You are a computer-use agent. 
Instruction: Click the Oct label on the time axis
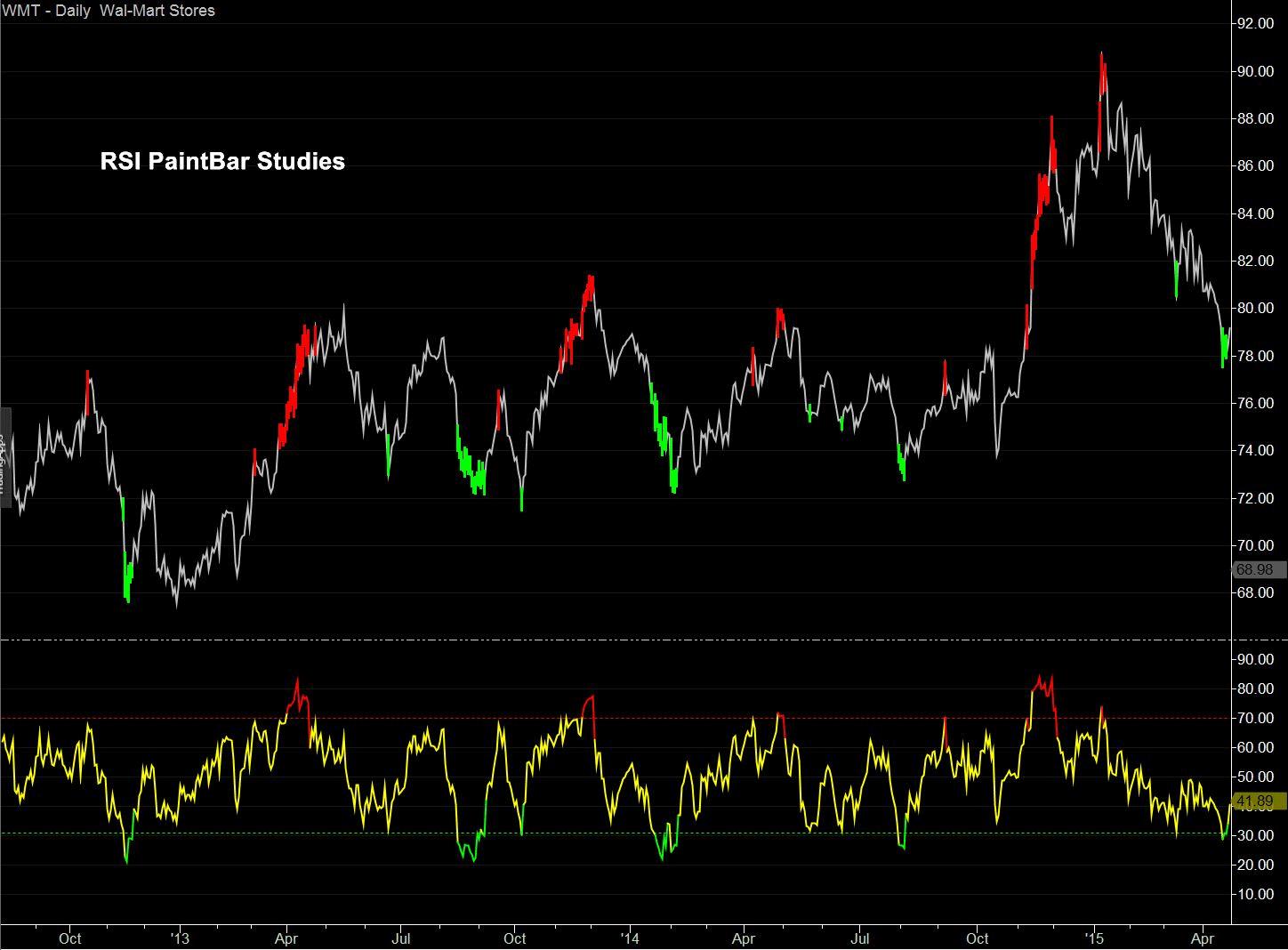pos(70,938)
